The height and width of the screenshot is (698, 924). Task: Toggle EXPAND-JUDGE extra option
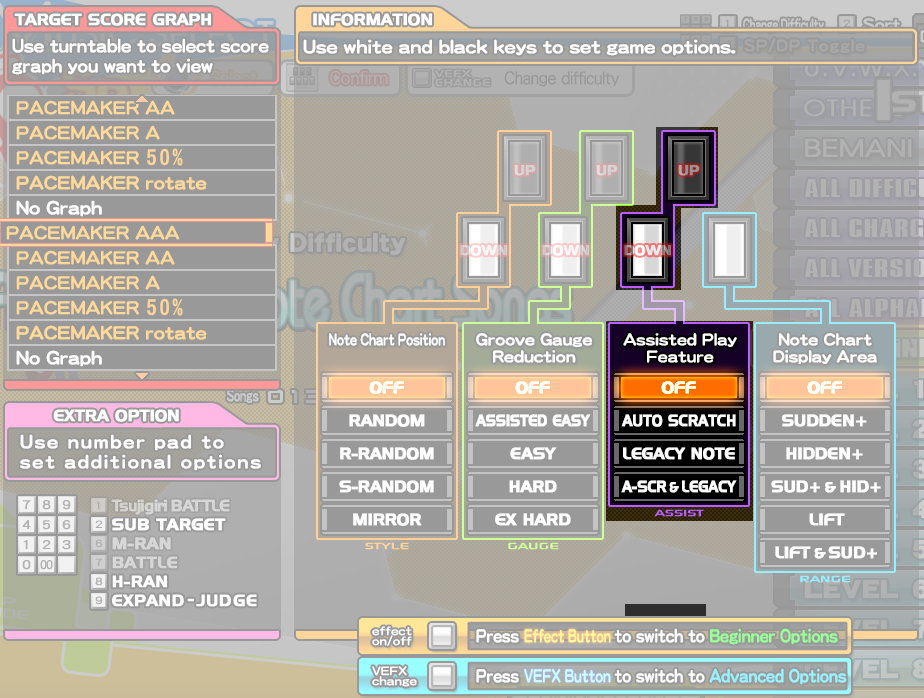175,600
